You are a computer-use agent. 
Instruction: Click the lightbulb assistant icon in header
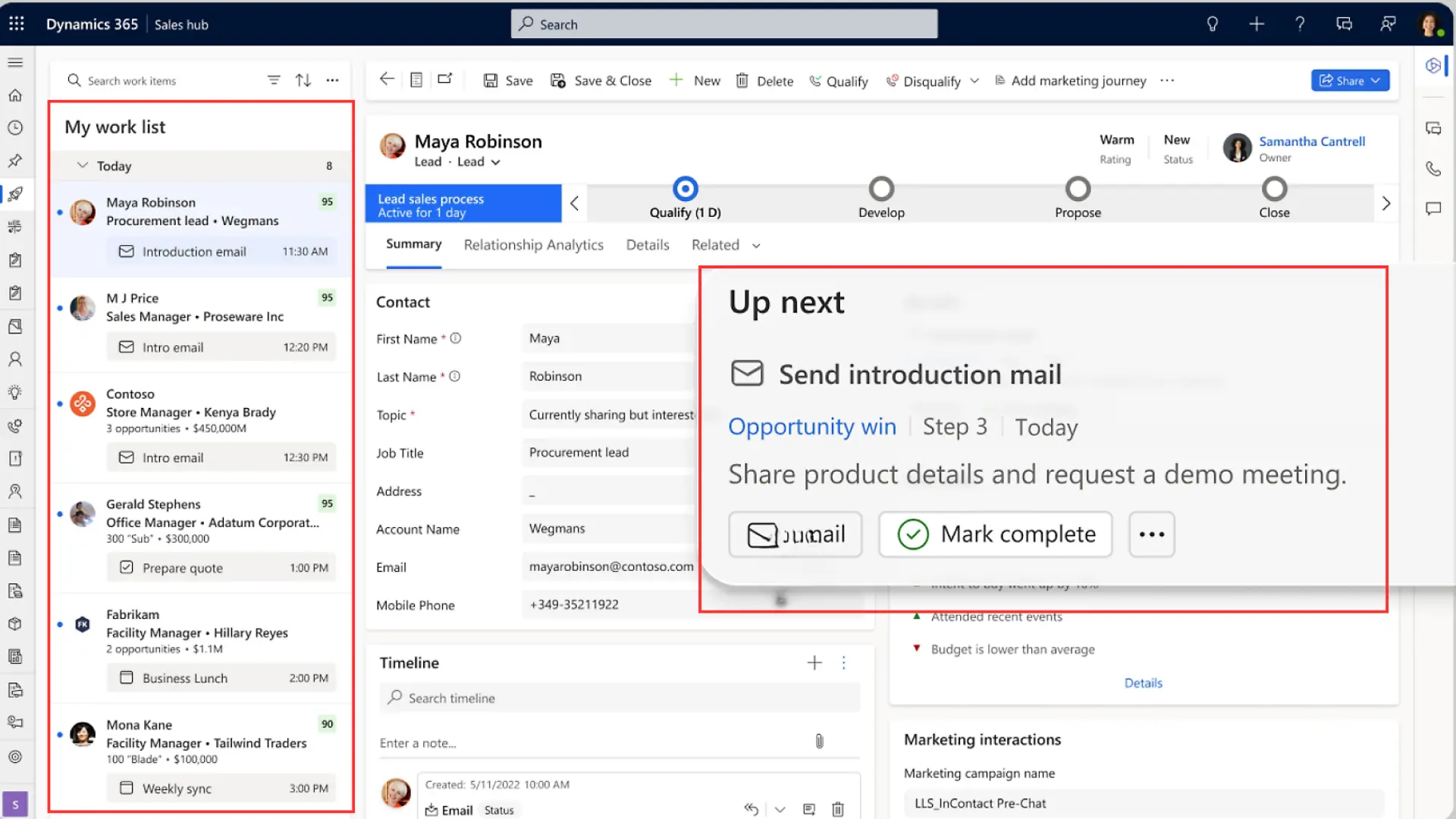click(1212, 24)
